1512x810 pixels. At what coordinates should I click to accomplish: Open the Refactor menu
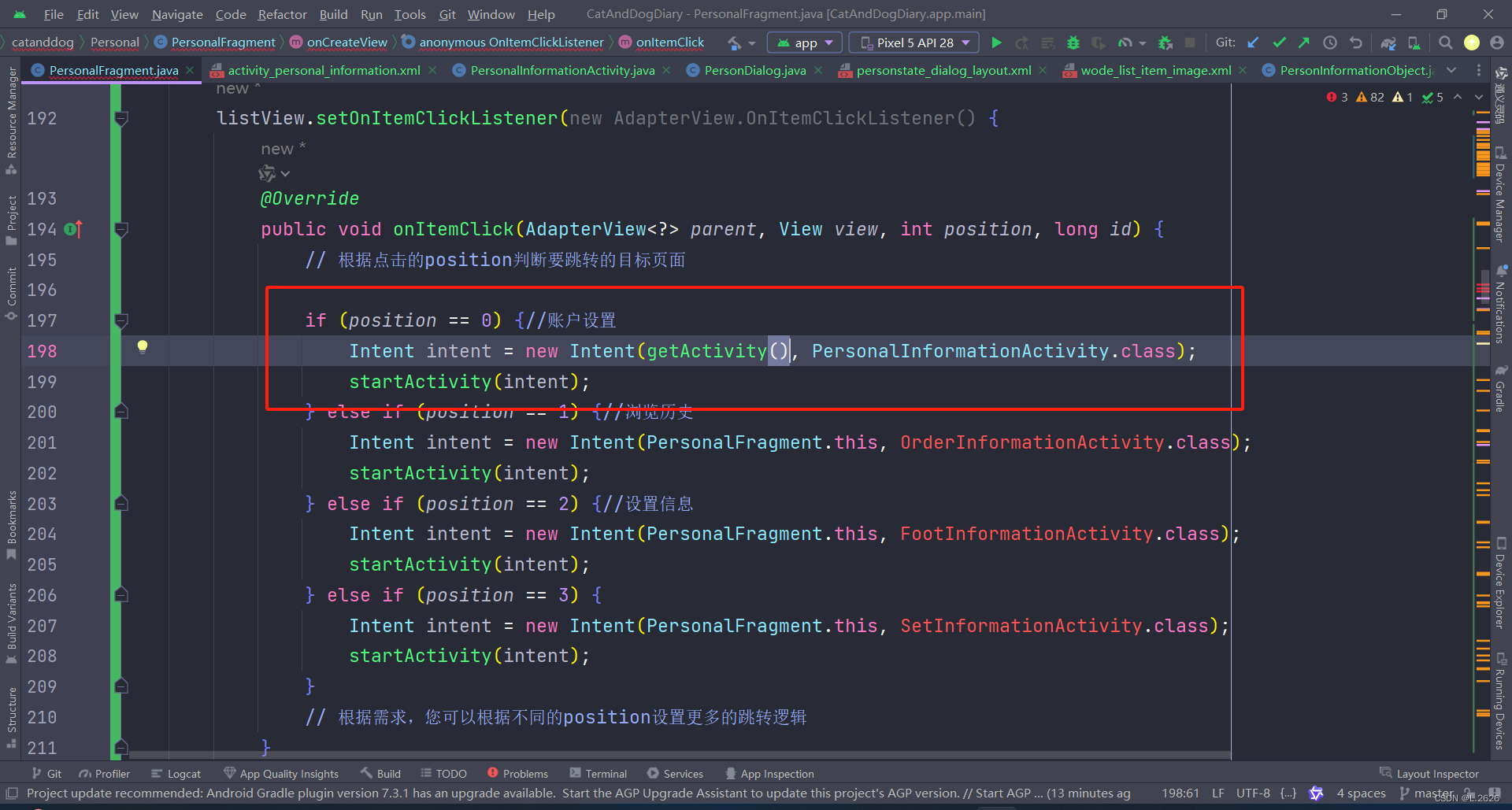point(282,13)
